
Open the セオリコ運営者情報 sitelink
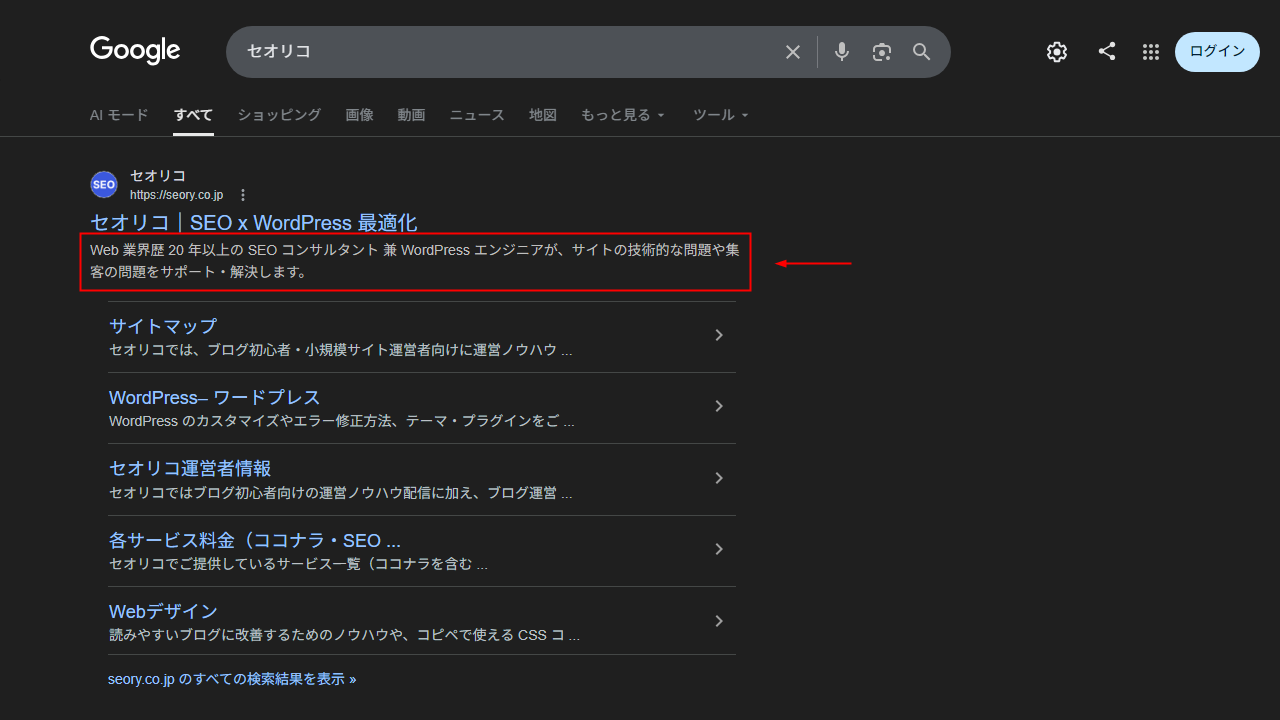point(190,468)
